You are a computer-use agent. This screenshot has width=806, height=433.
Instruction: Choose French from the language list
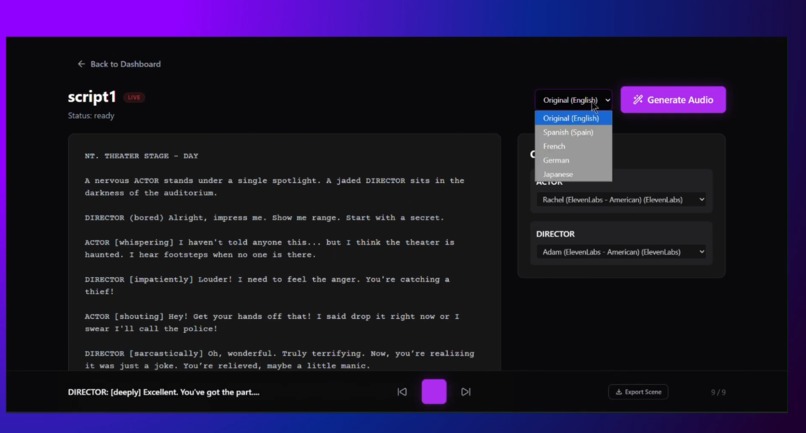point(574,146)
